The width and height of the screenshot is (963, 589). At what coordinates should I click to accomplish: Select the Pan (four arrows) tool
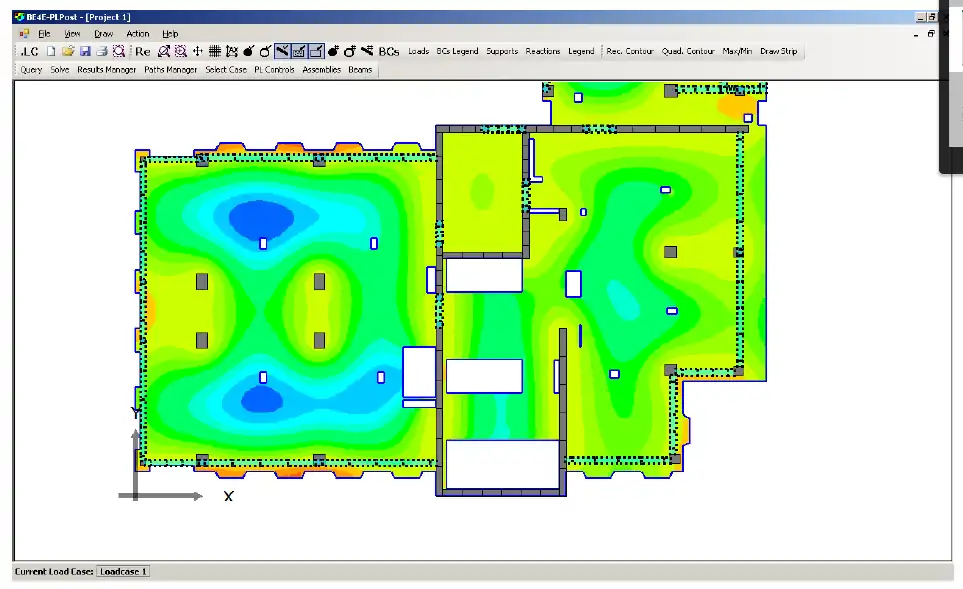[x=198, y=51]
